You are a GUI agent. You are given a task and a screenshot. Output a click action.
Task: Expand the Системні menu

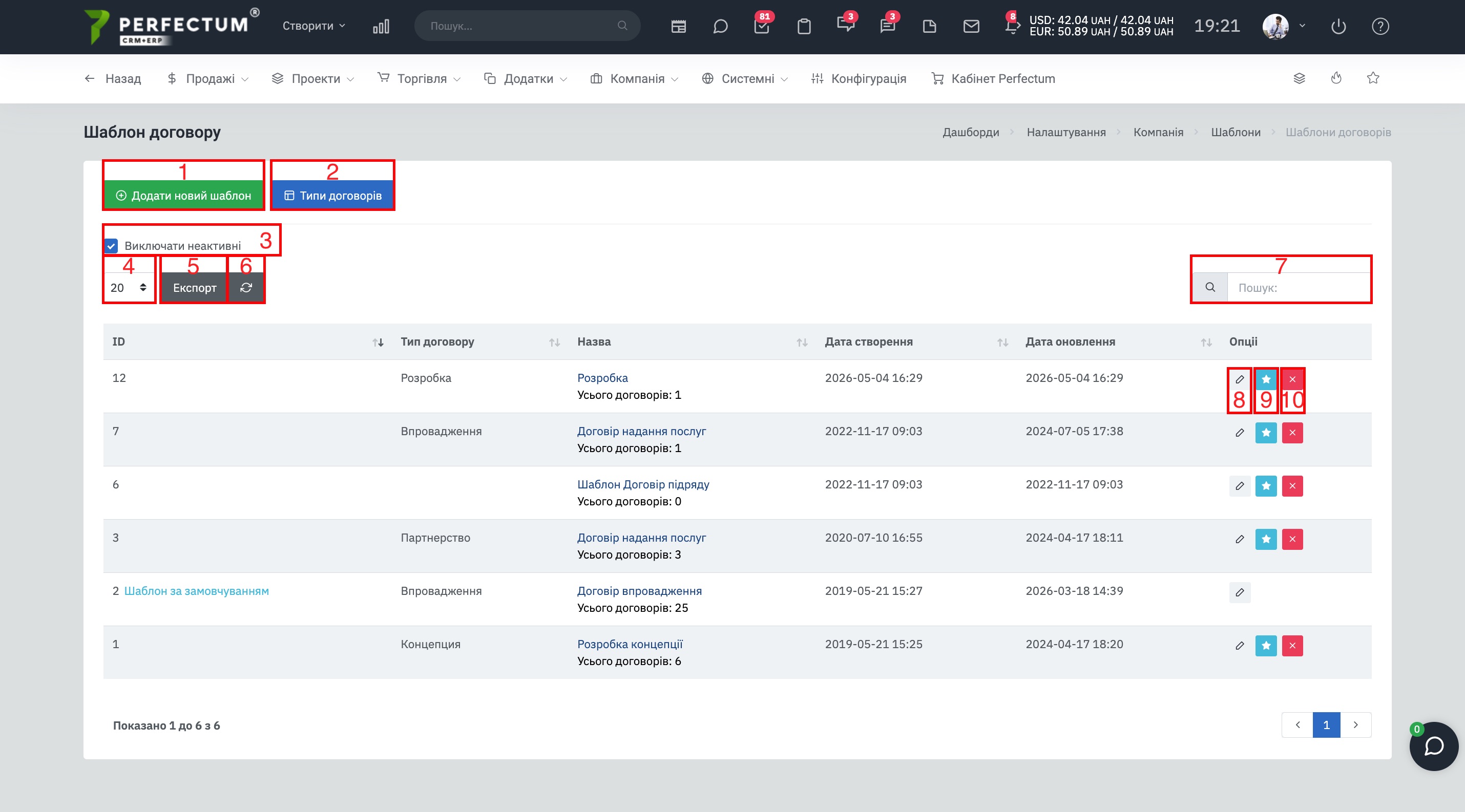tap(745, 78)
